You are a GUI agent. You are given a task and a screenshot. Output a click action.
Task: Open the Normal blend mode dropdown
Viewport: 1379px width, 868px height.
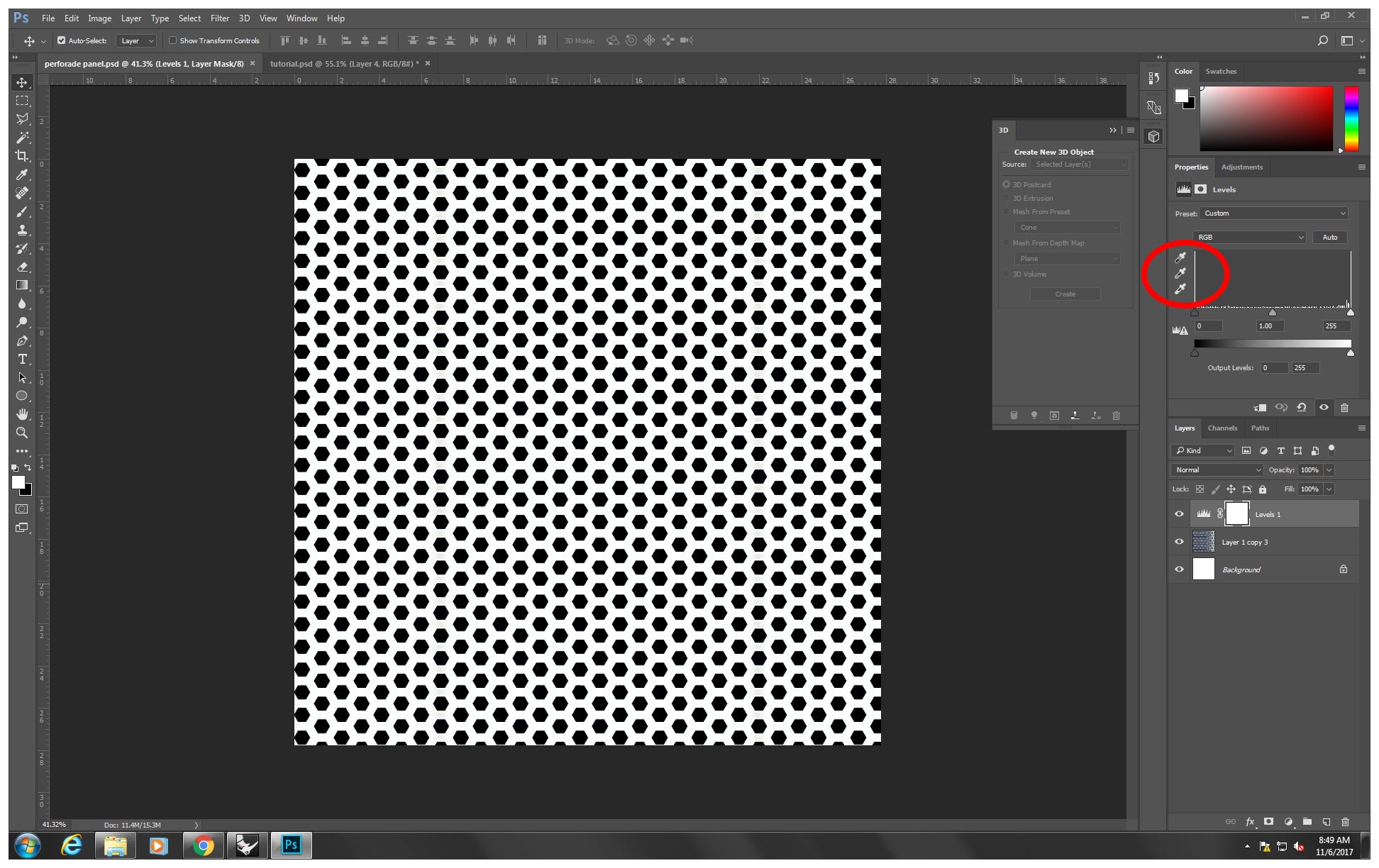click(1217, 470)
